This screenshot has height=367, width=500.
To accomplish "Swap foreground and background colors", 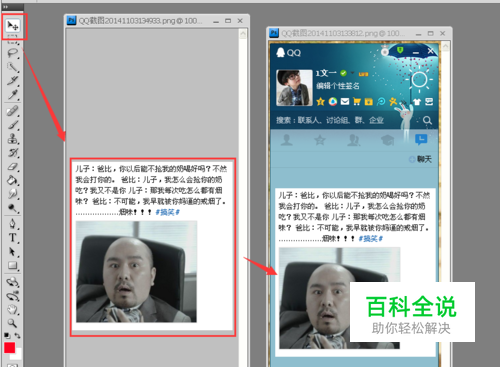I will click(x=18, y=336).
